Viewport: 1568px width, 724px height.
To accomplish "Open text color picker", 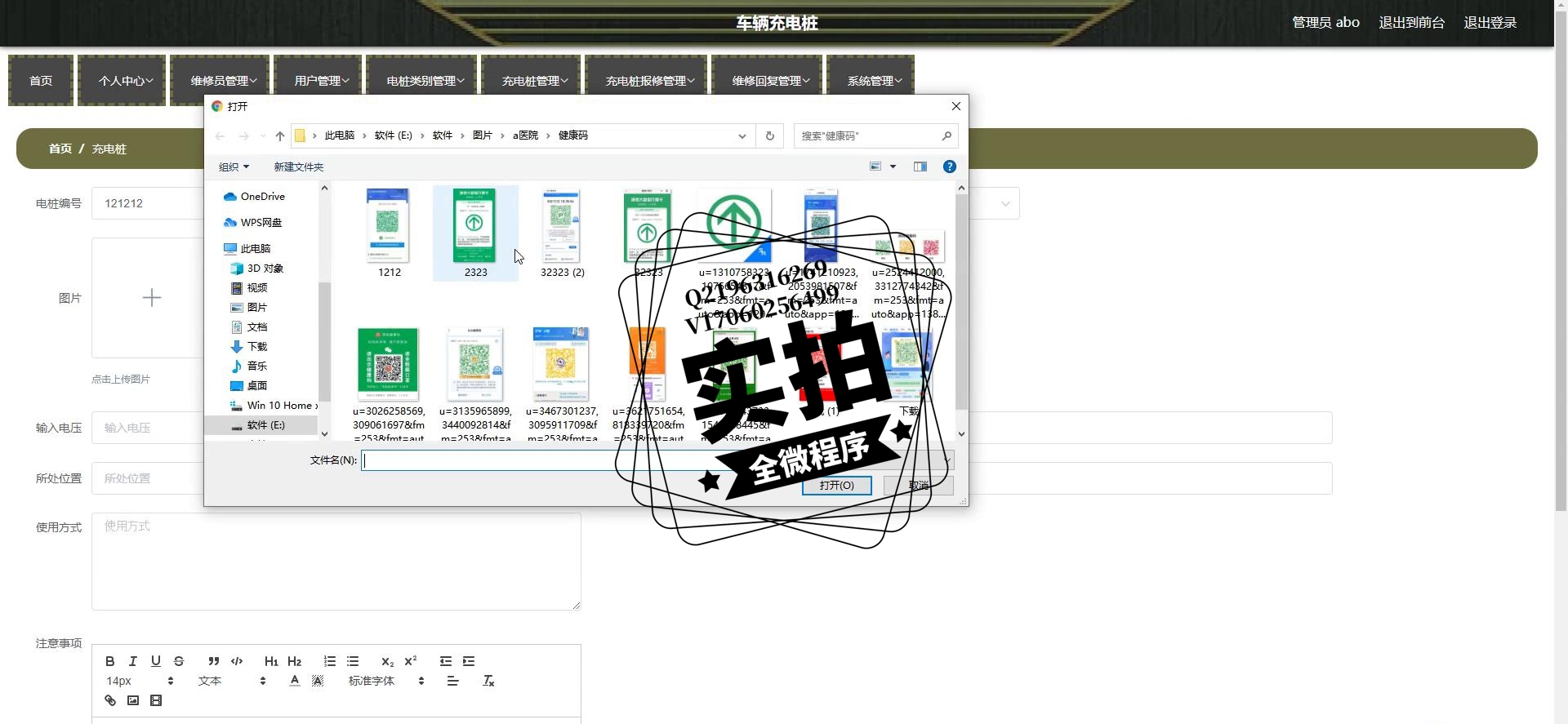I will click(x=295, y=681).
